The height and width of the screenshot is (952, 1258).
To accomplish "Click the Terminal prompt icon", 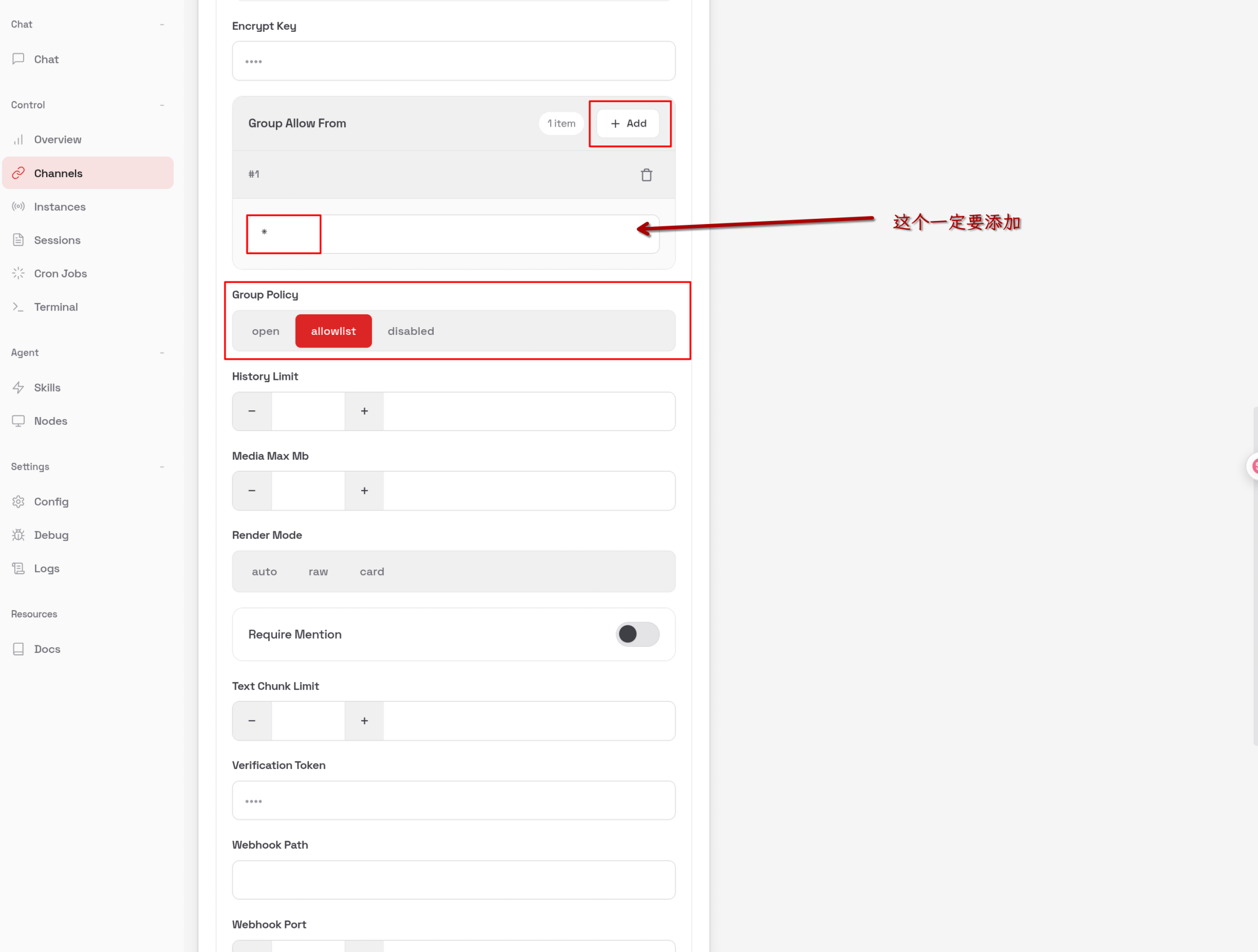I will [18, 307].
